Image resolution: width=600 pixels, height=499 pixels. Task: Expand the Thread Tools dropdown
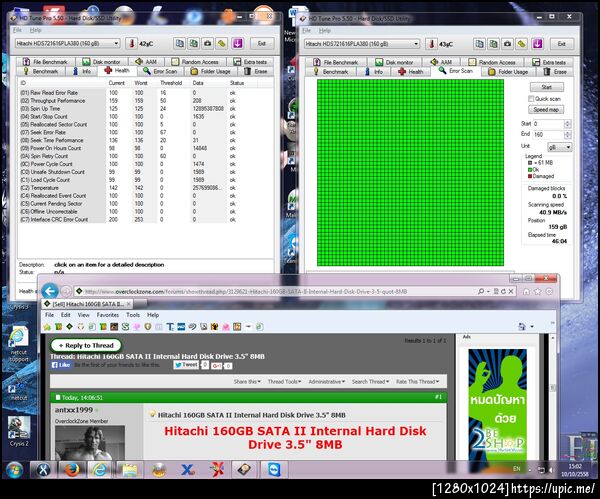pyautogui.click(x=284, y=382)
